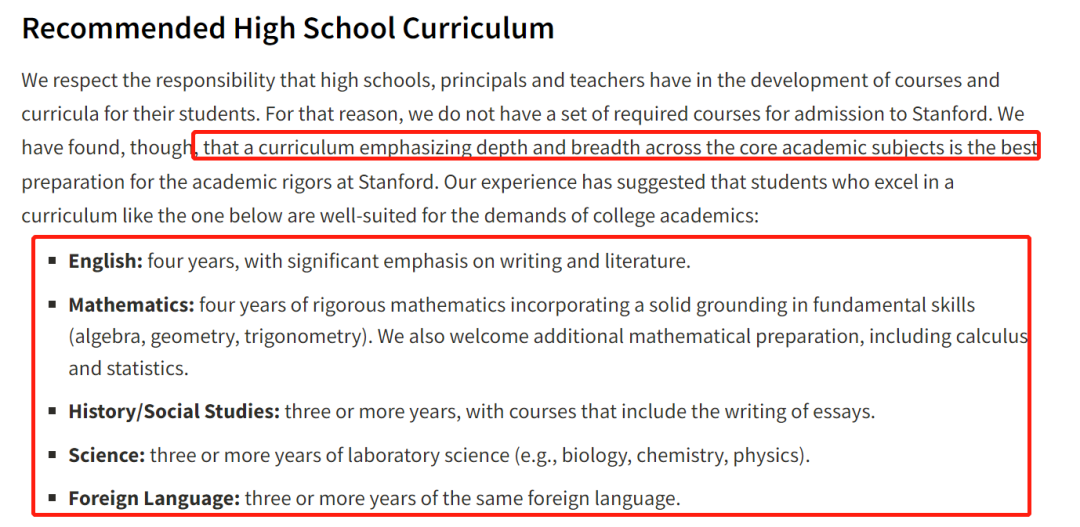Click the highlighted sentence about depth and breadth
This screenshot has height=527, width=1080.
pos(616,147)
